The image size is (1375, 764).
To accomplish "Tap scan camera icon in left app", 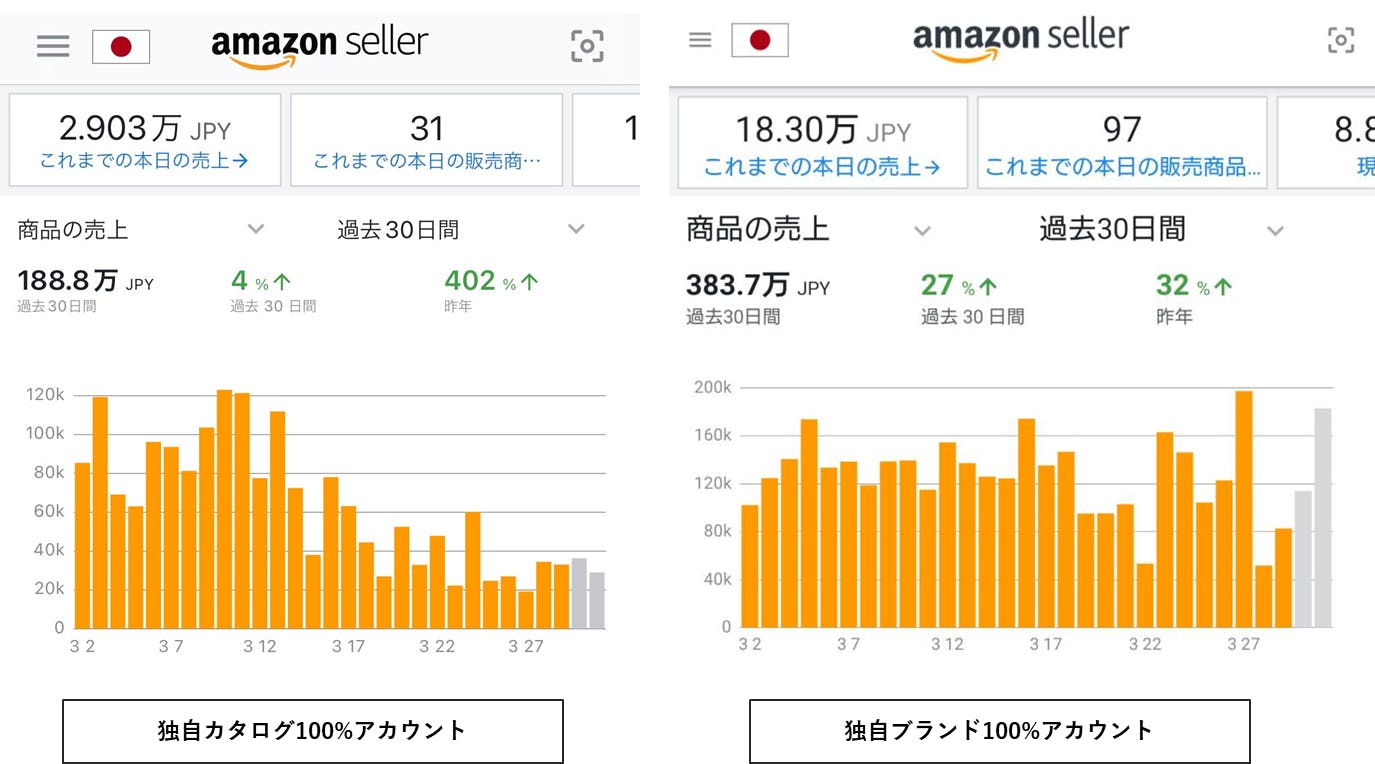I will (587, 46).
